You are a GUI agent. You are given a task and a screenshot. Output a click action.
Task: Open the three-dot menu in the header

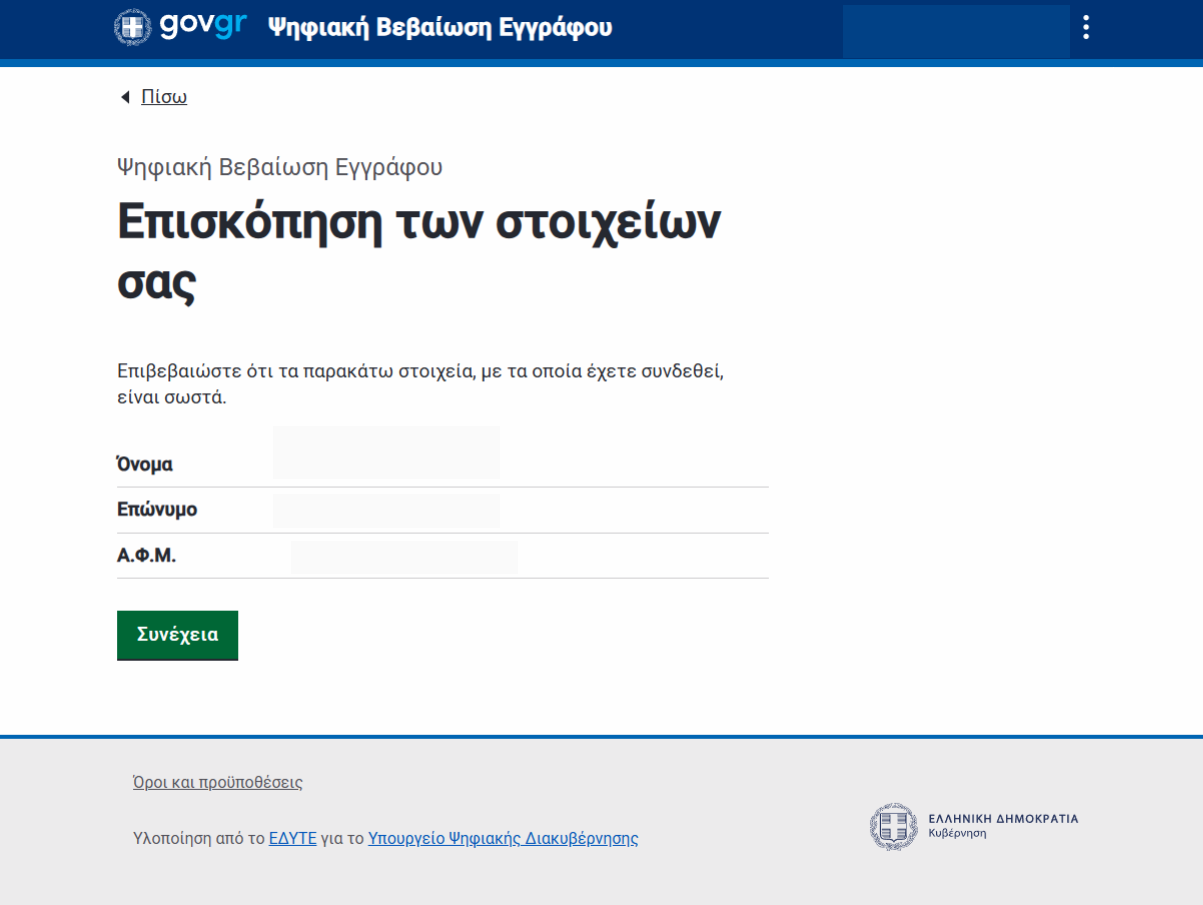pyautogui.click(x=1085, y=27)
